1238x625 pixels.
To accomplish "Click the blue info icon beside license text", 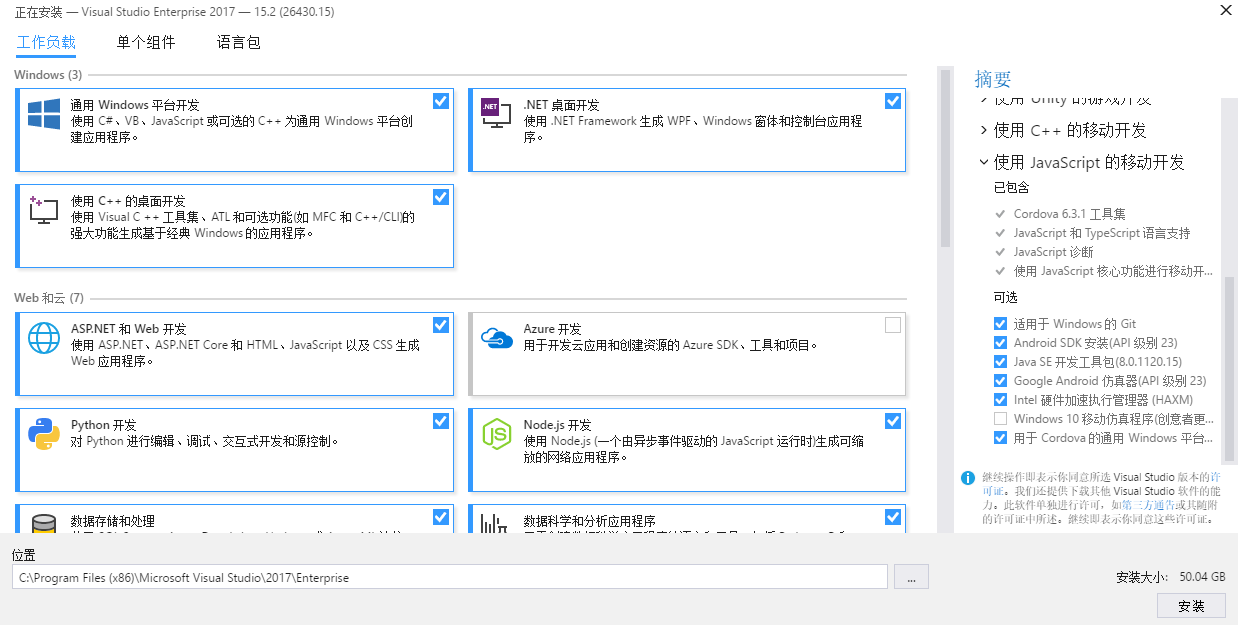I will pos(968,478).
